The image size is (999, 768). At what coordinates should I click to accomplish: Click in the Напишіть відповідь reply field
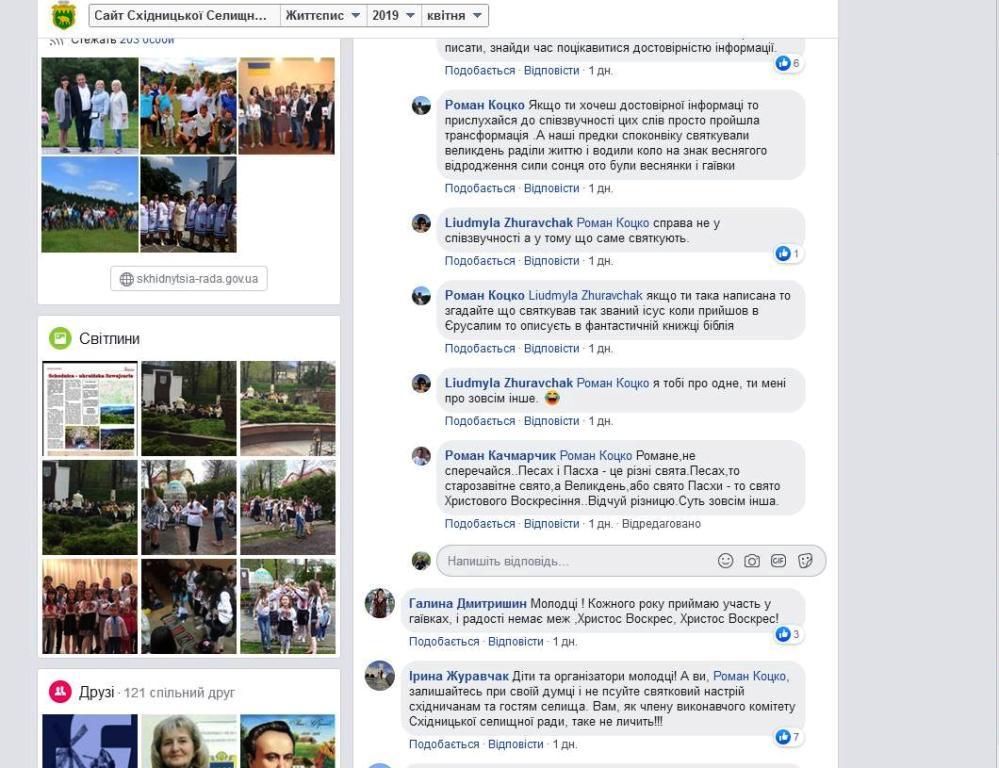click(x=570, y=561)
